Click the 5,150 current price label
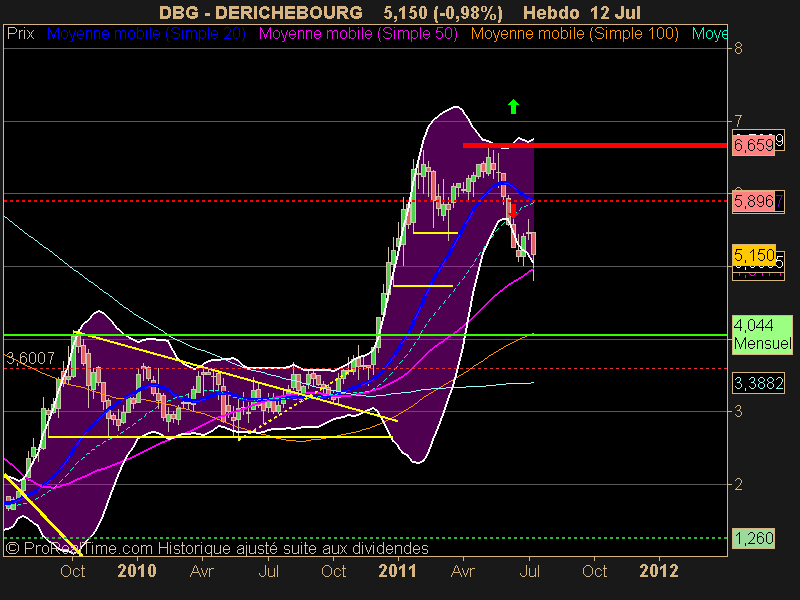 (754, 255)
